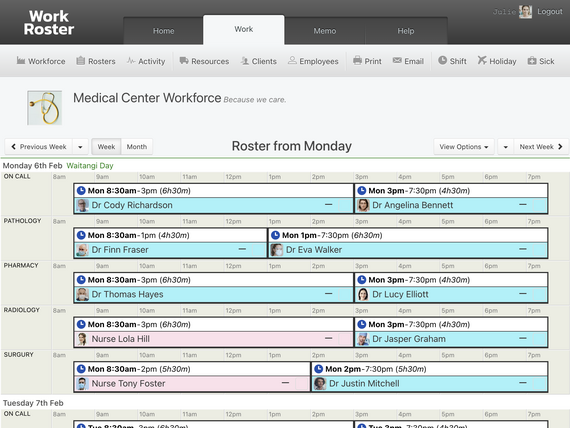The height and width of the screenshot is (428, 570).
Task: Open the Memo tab
Action: click(x=325, y=31)
